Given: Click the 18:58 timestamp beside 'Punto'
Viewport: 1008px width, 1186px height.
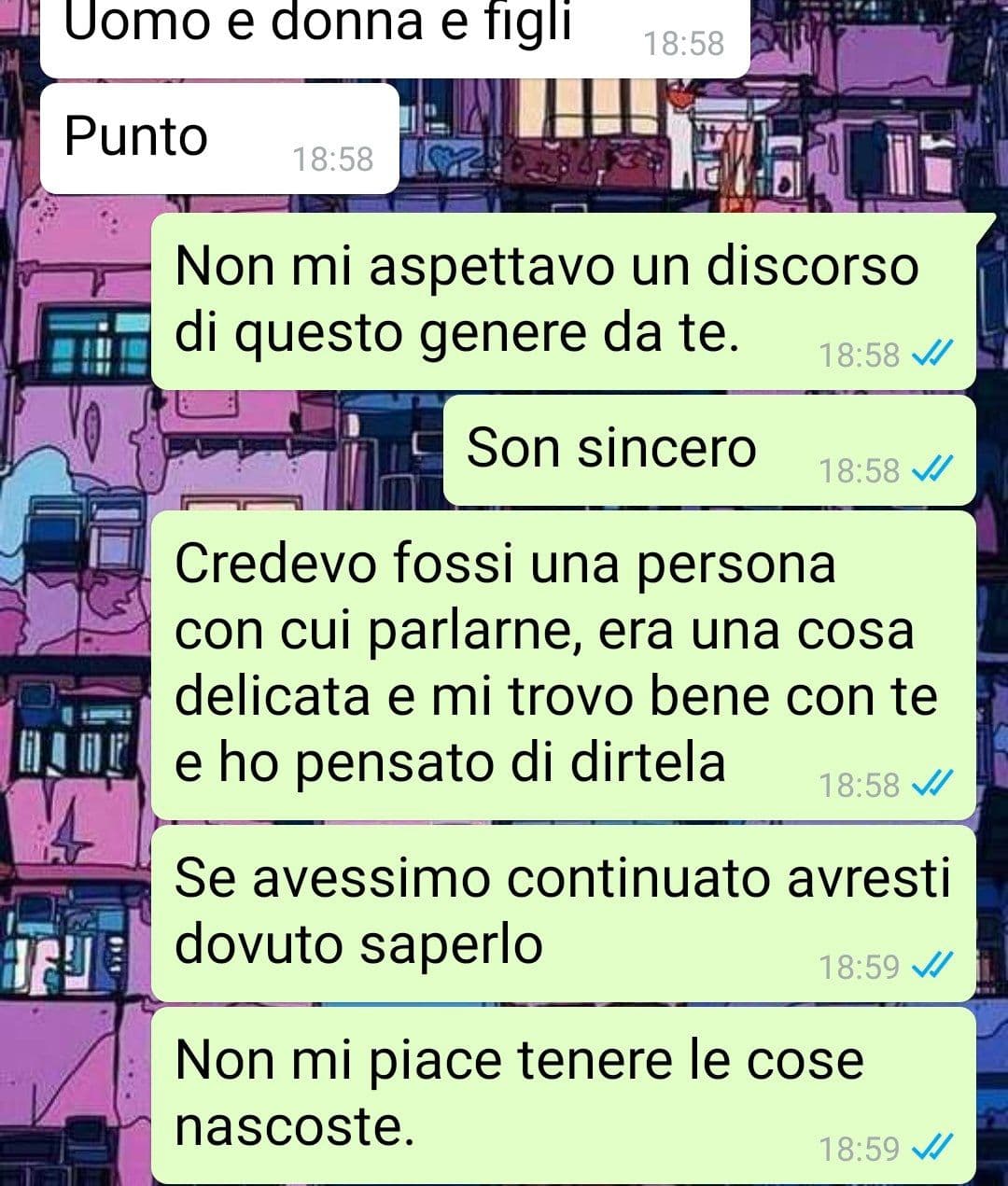Looking at the screenshot, I should 333,159.
